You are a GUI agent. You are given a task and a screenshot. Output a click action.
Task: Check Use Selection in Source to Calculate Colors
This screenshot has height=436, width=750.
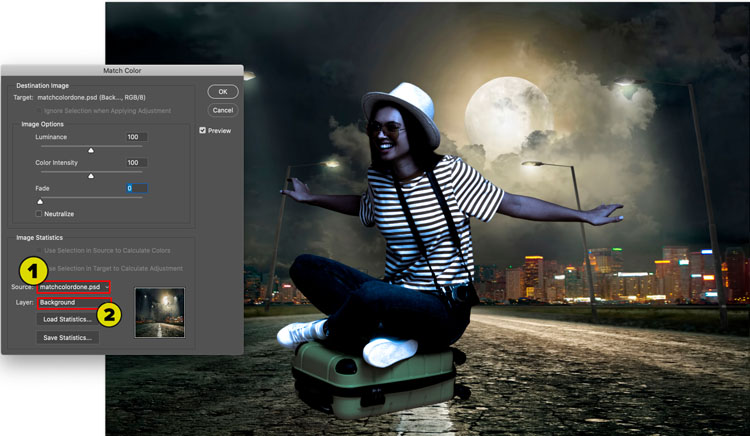click(x=39, y=250)
